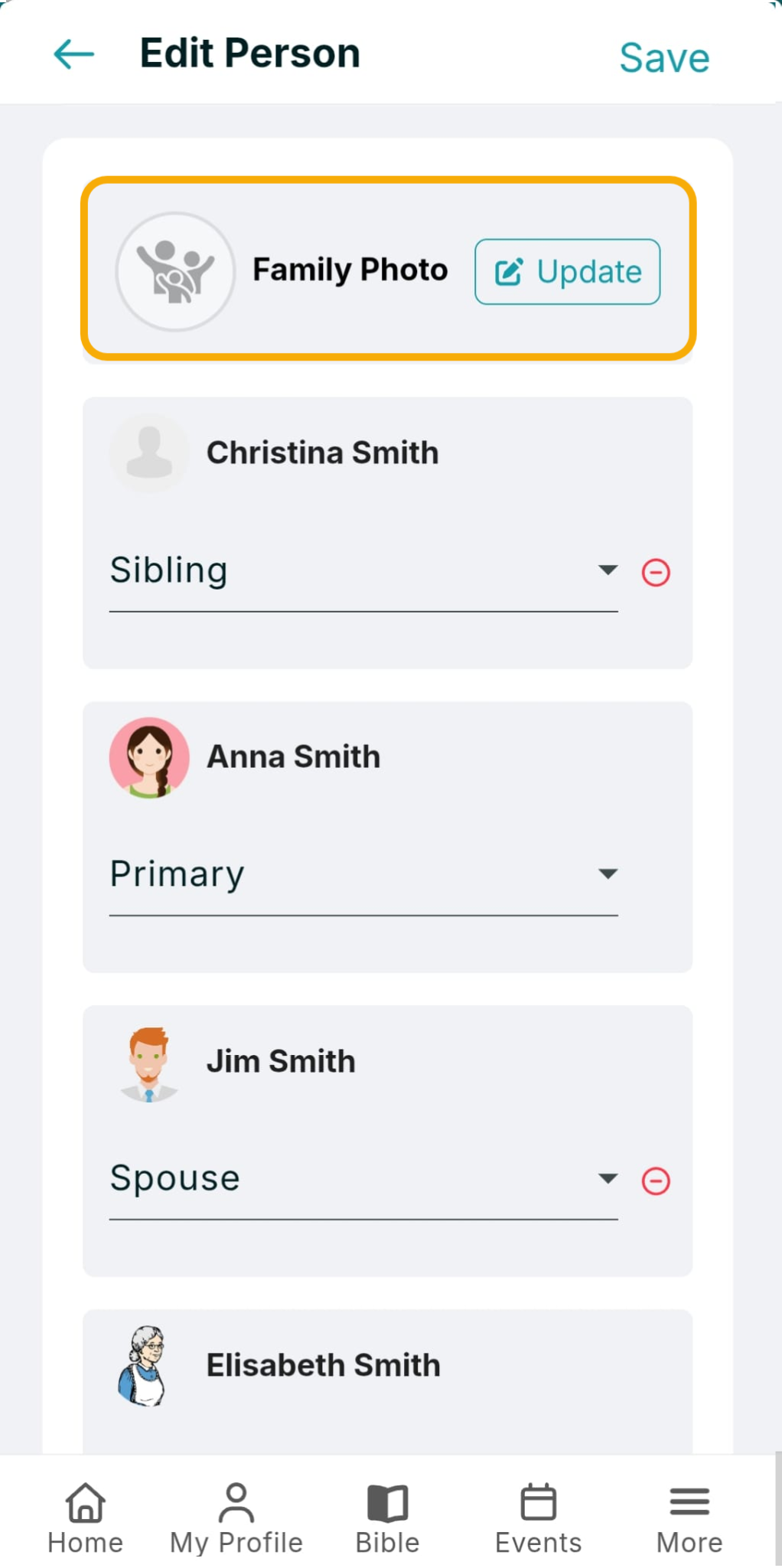Click Elisabeth Smith's avatar picture

coord(142,1366)
